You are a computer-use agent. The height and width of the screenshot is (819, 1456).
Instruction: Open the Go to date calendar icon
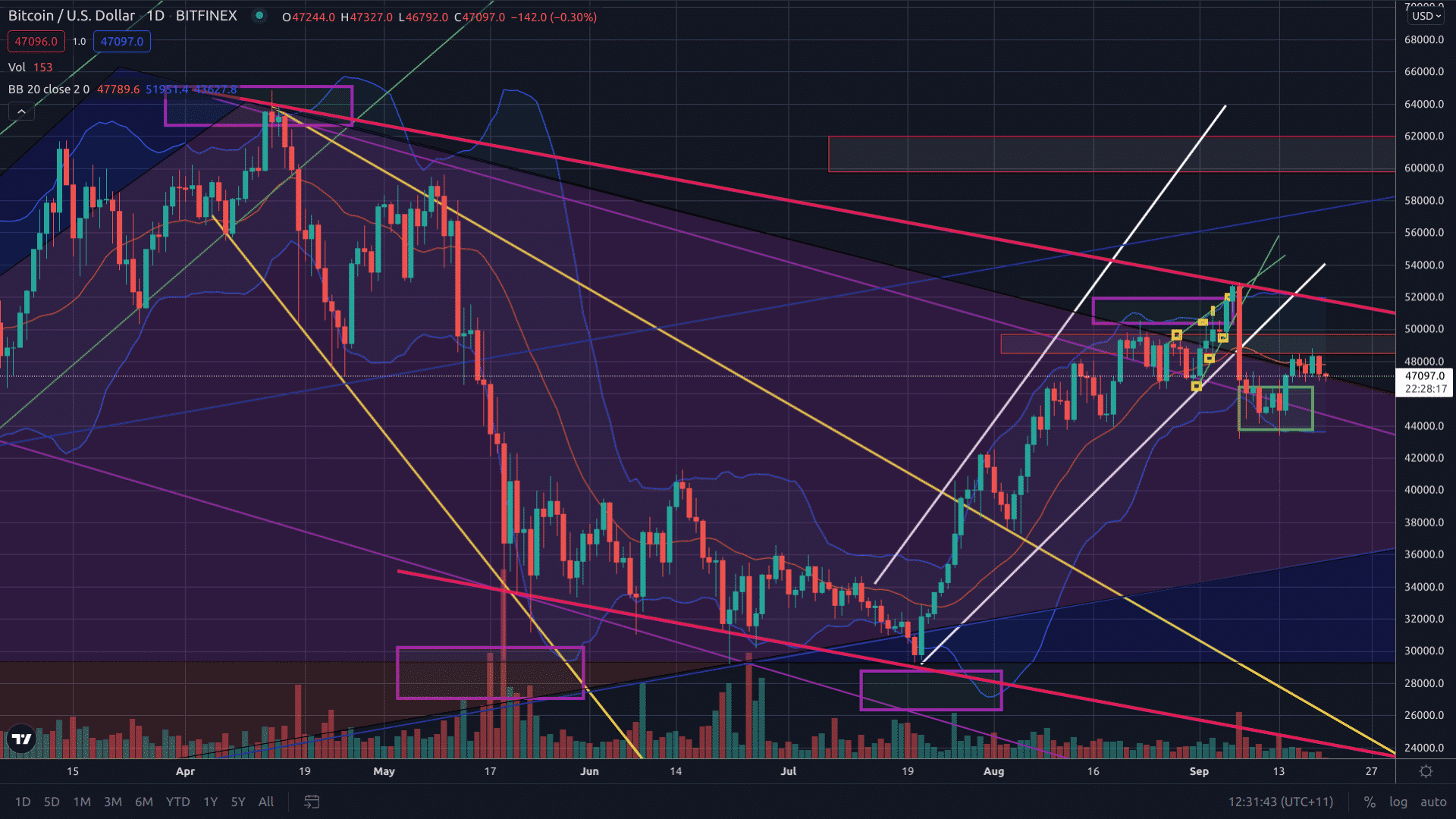312,802
